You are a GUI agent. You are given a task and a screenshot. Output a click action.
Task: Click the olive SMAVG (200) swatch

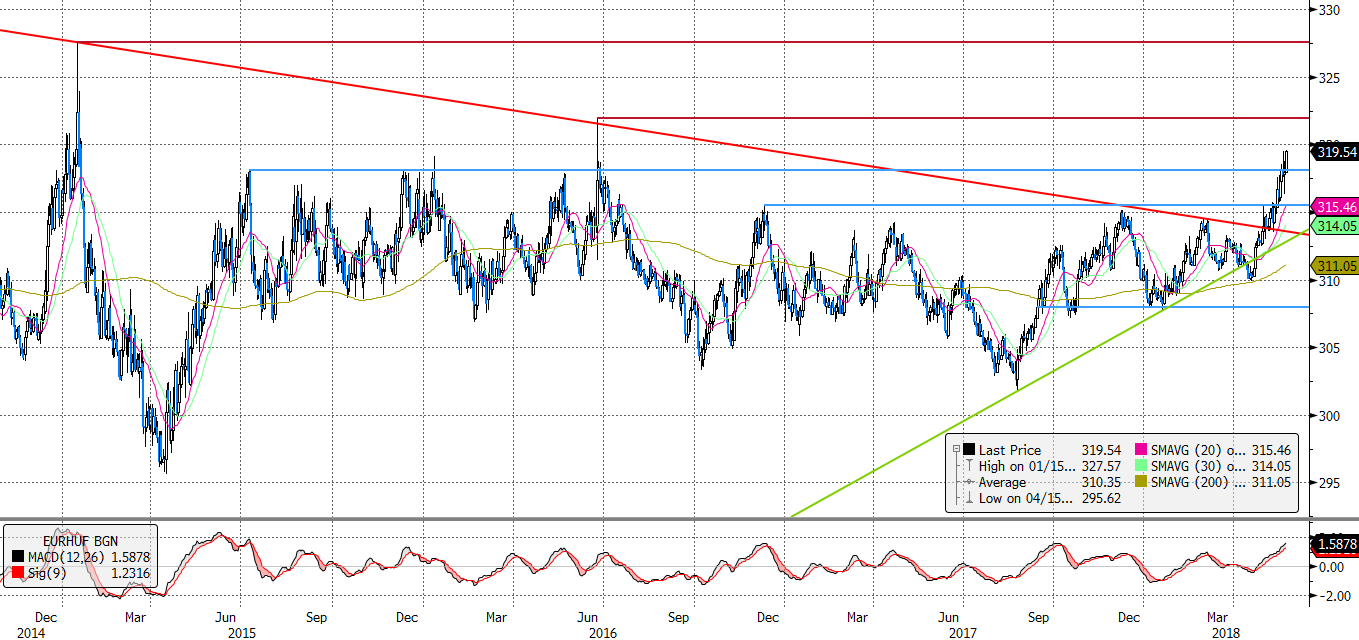tap(1141, 481)
